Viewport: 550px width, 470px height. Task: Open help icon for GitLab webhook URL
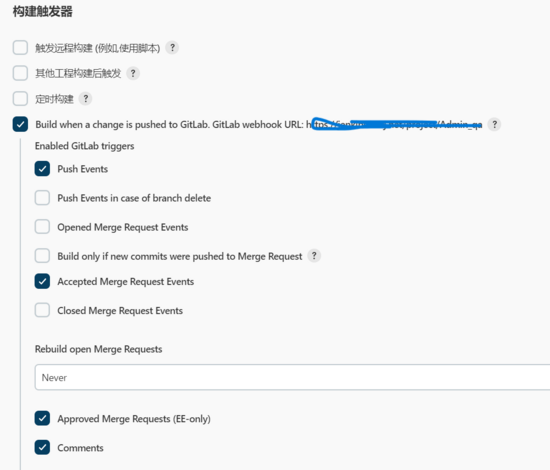pyautogui.click(x=494, y=124)
